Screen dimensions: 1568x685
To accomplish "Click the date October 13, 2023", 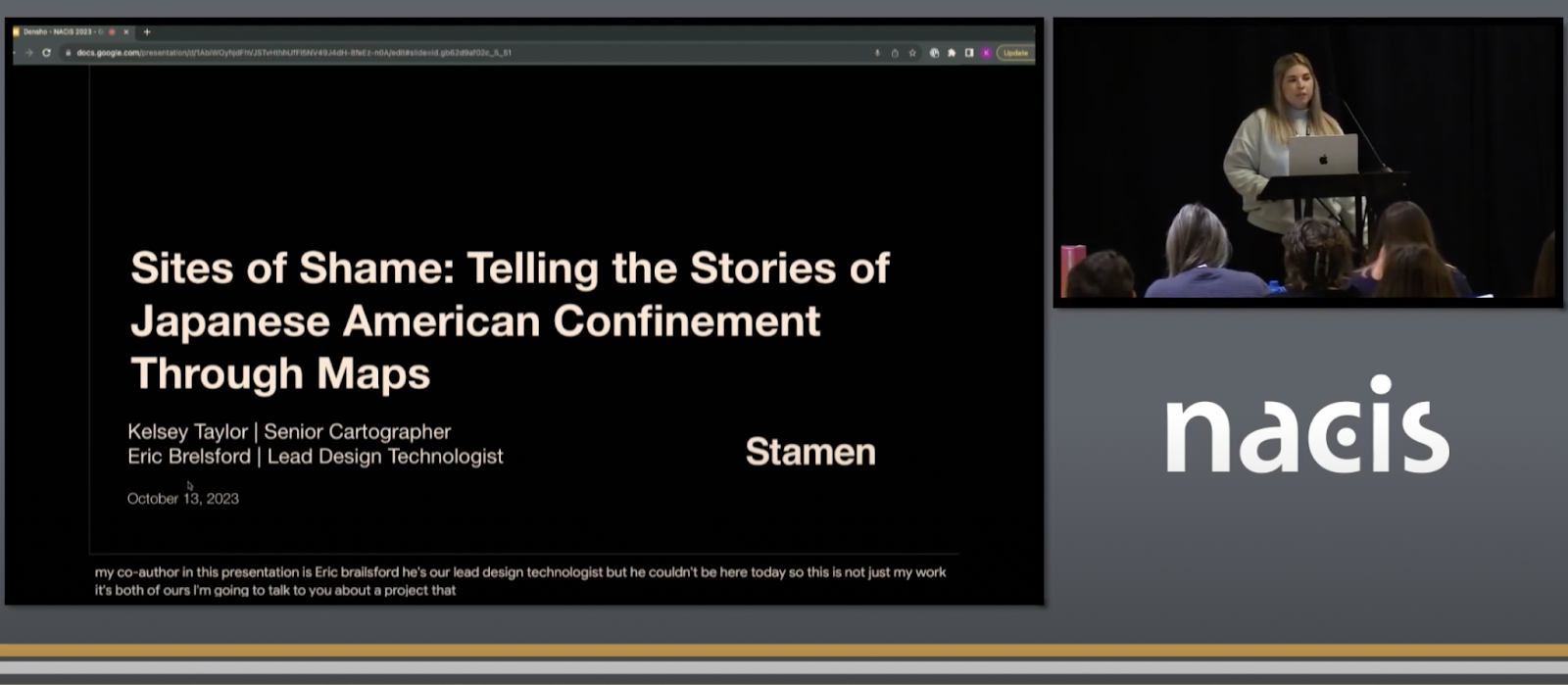I will click(183, 499).
